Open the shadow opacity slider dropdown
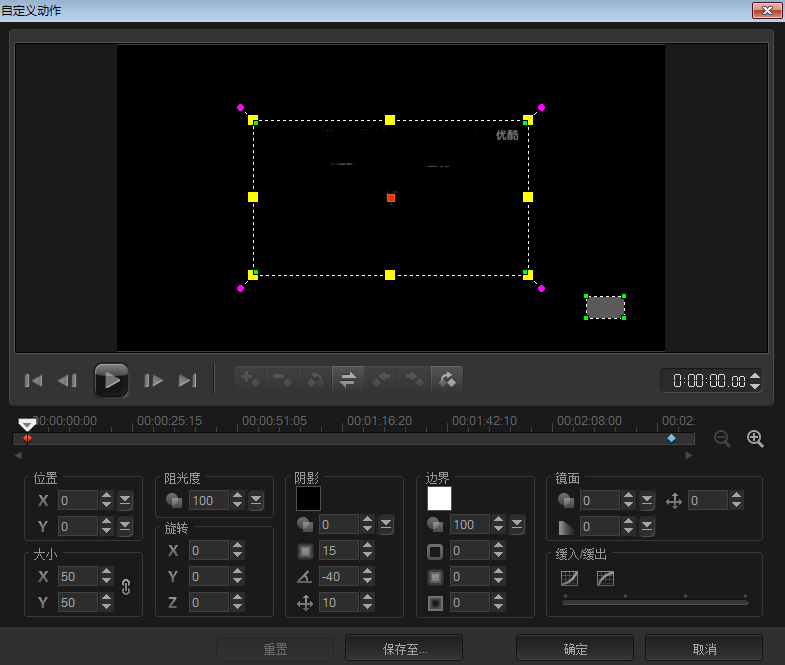785x665 pixels. (386, 524)
